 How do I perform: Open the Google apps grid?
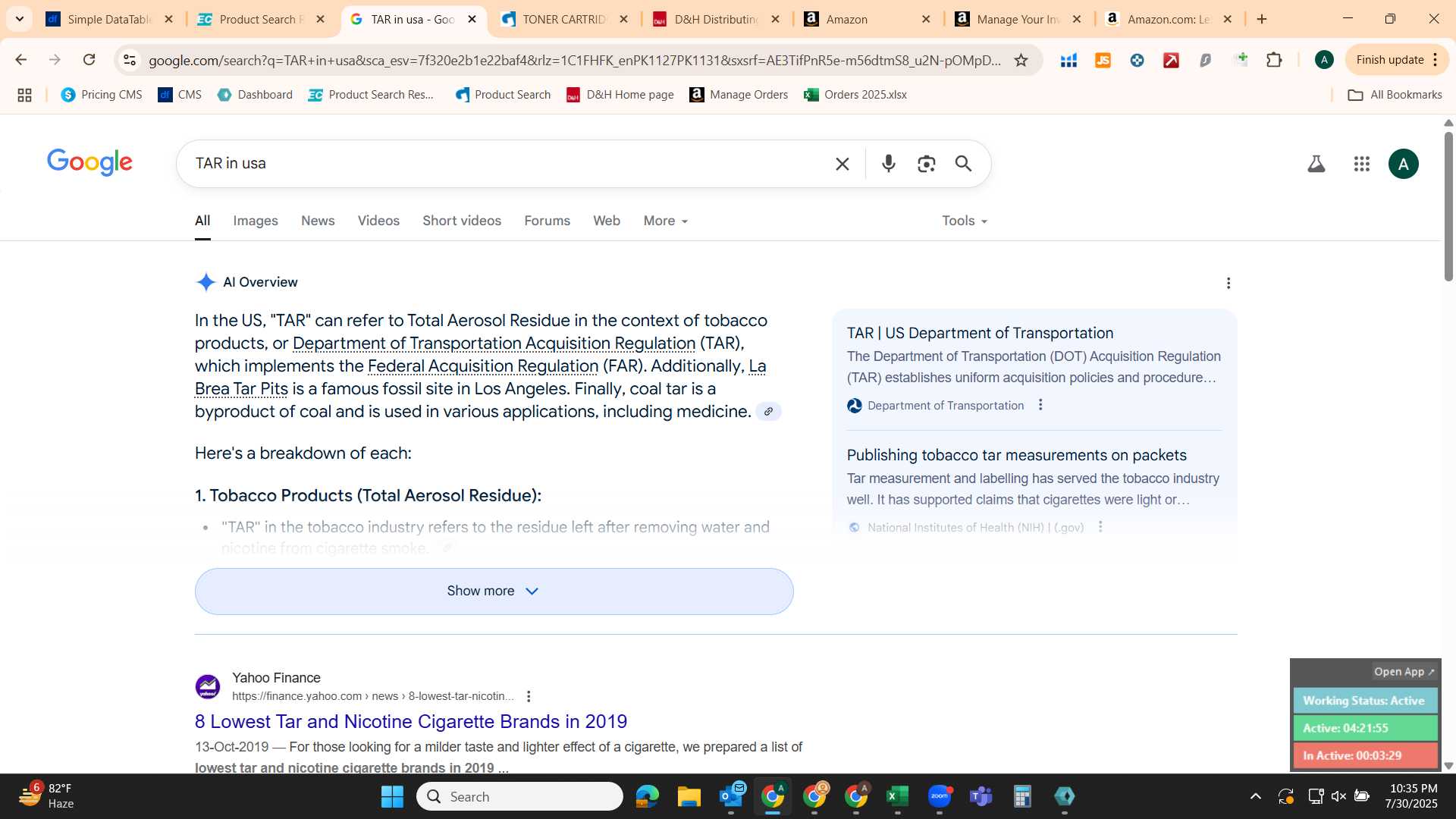click(x=1362, y=164)
